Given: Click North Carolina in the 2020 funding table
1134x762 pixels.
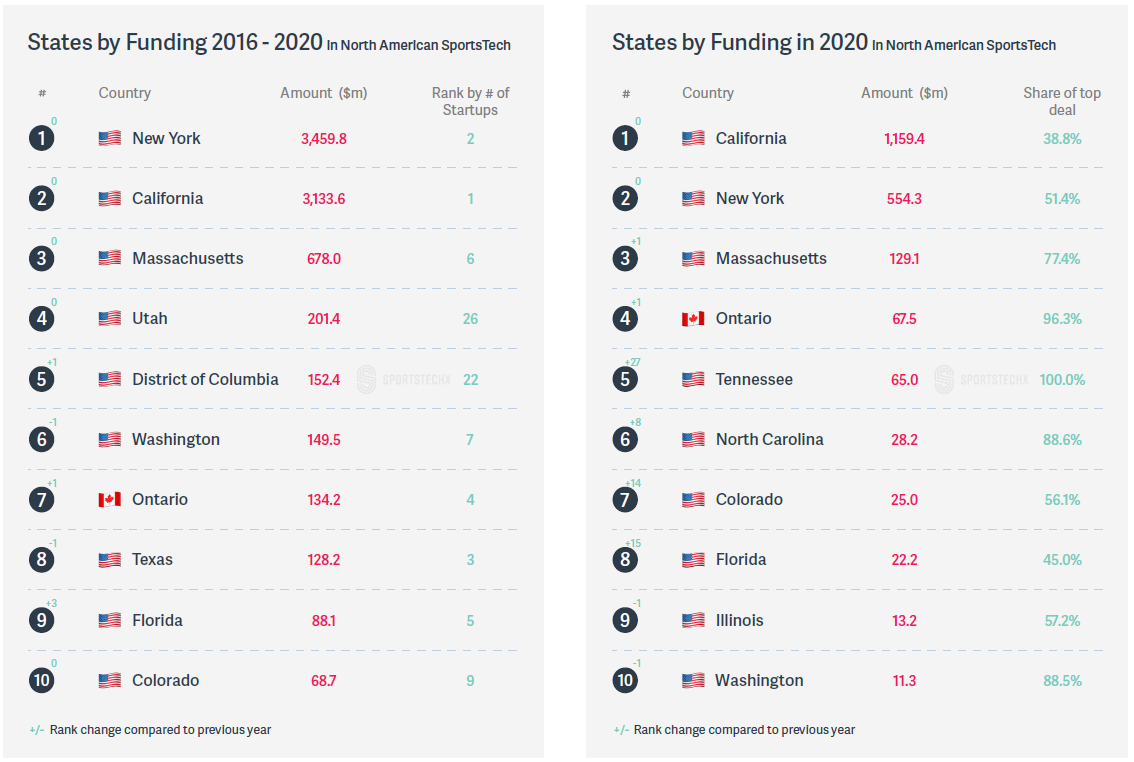Looking at the screenshot, I should coord(770,440).
